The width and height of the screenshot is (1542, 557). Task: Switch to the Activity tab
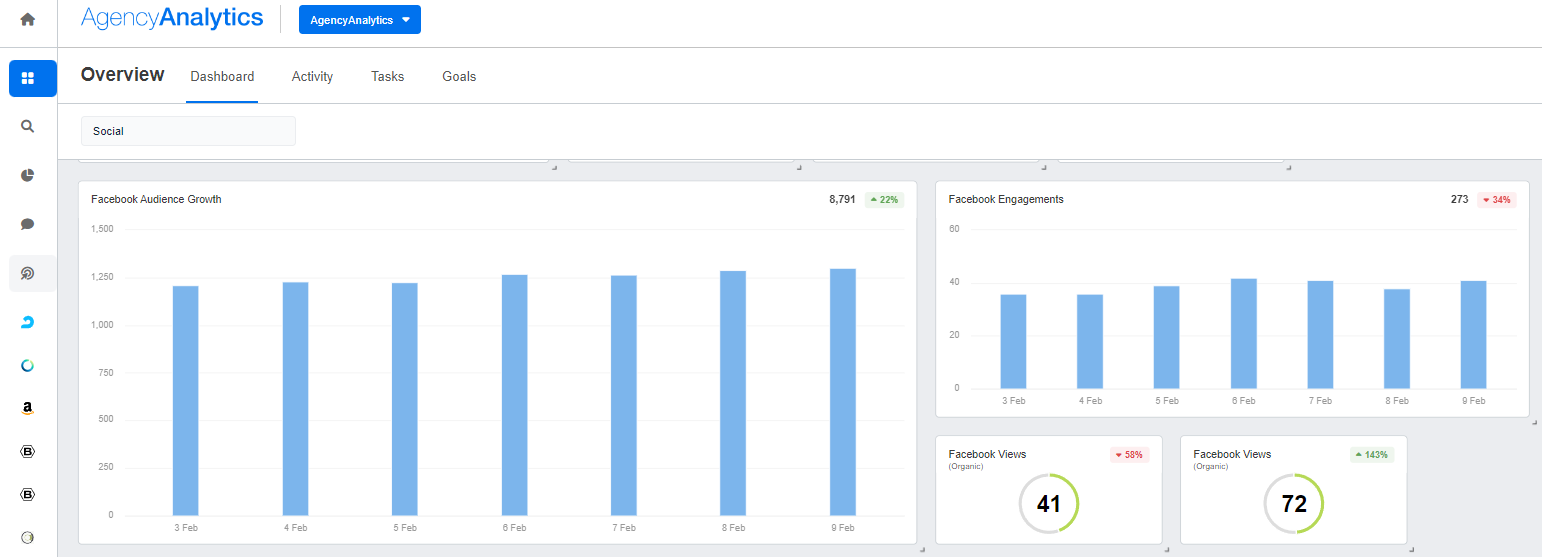[x=312, y=76]
